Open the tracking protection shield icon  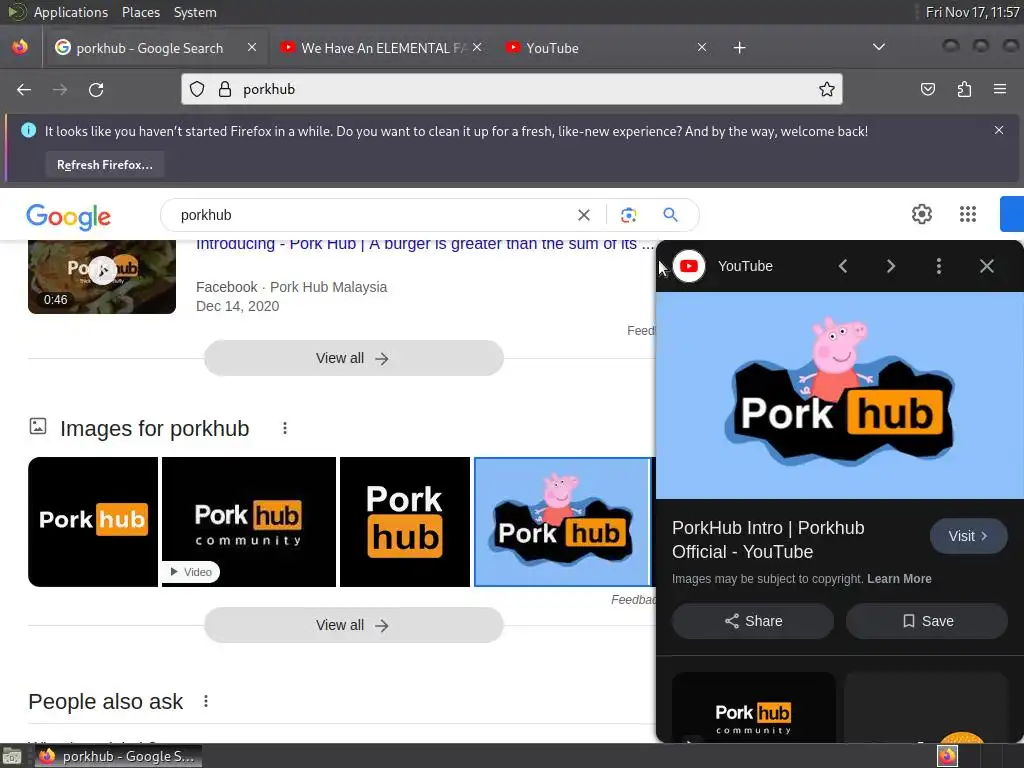coord(197,89)
